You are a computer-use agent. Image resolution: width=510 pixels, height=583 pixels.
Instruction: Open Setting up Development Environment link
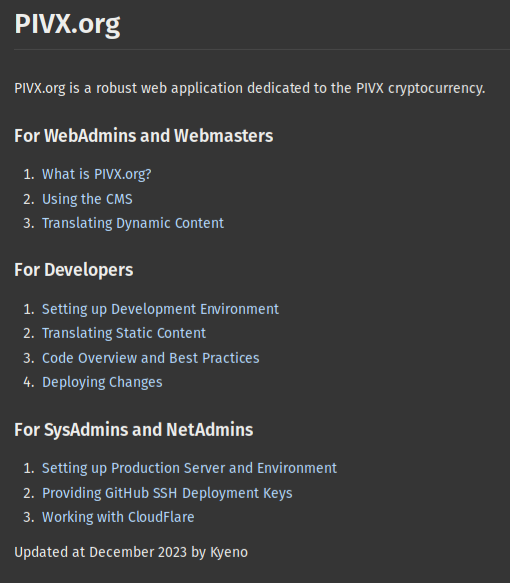click(160, 309)
